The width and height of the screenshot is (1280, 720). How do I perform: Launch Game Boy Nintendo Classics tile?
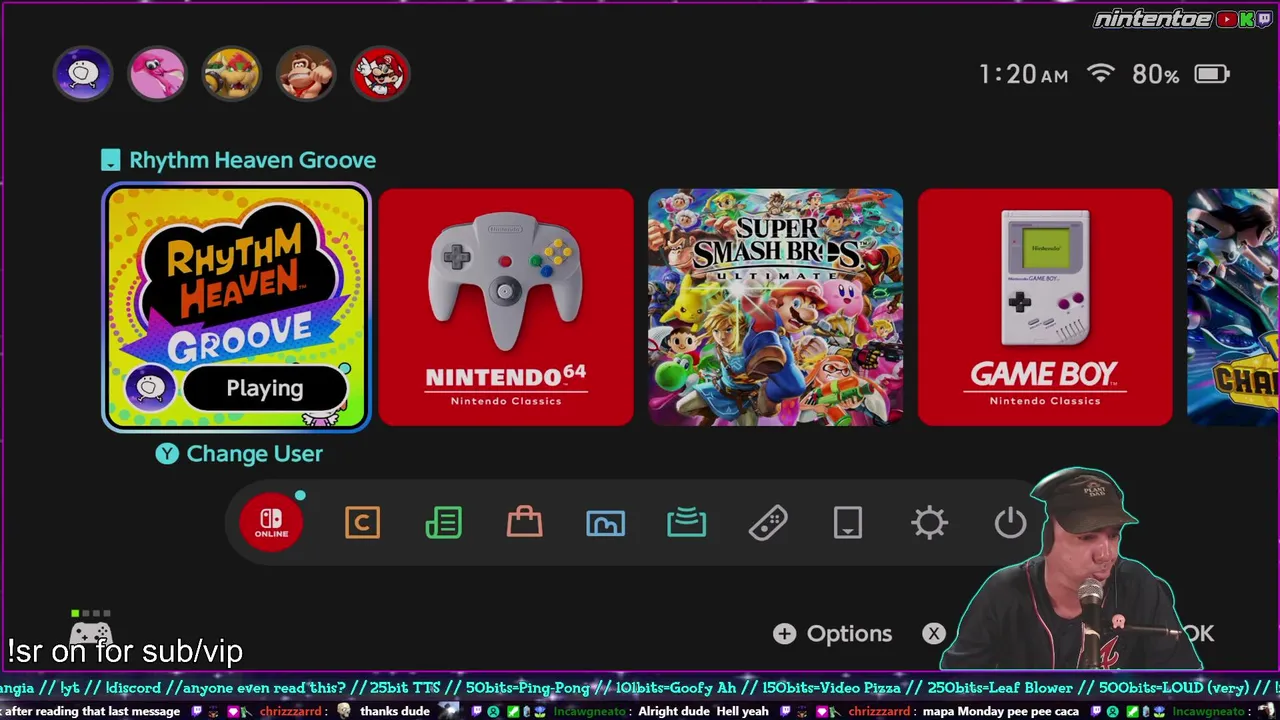coord(1045,307)
